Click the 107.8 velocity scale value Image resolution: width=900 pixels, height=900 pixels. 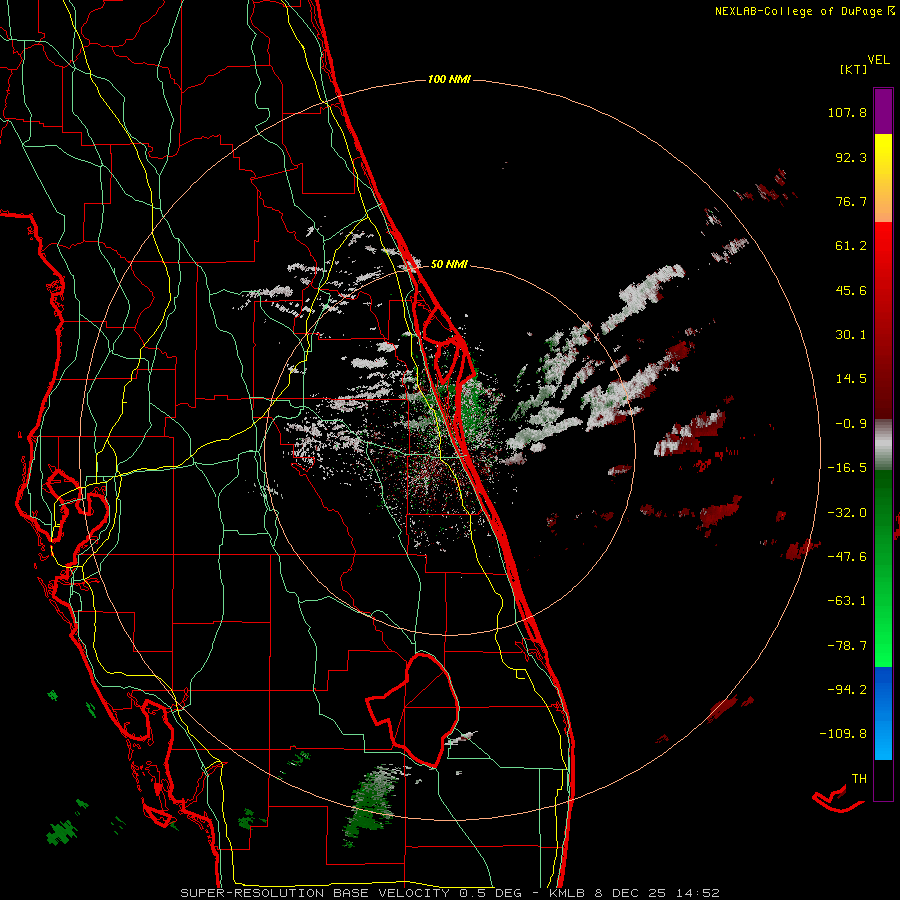(847, 112)
